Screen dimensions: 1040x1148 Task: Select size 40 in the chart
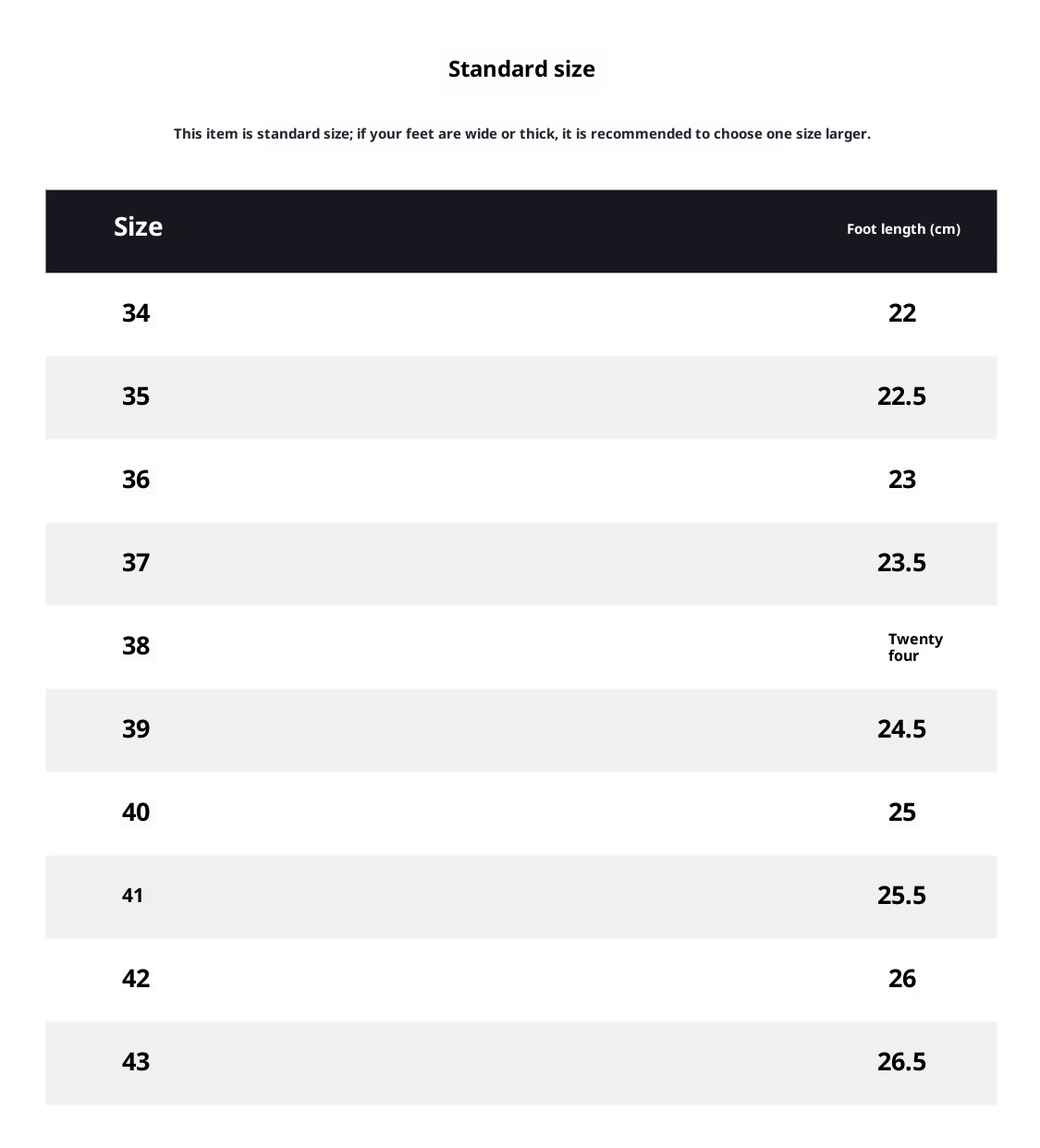[136, 812]
